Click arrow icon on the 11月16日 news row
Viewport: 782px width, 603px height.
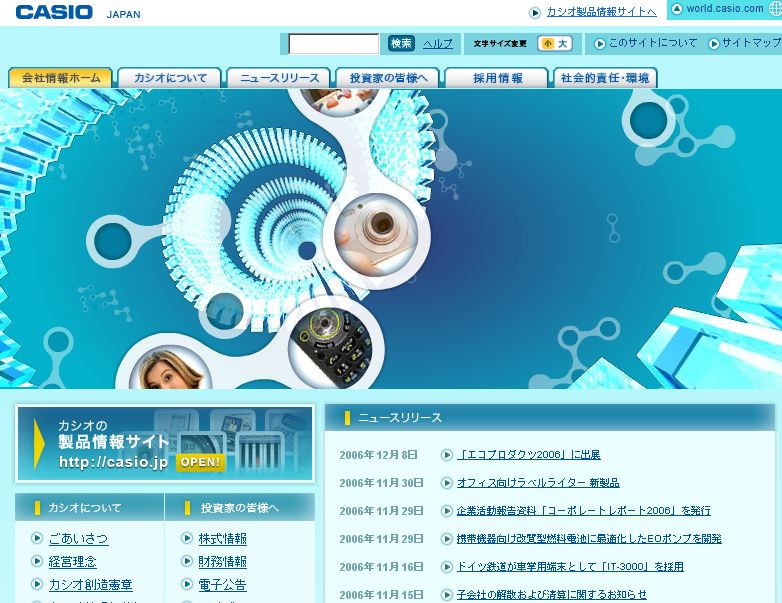(x=447, y=567)
